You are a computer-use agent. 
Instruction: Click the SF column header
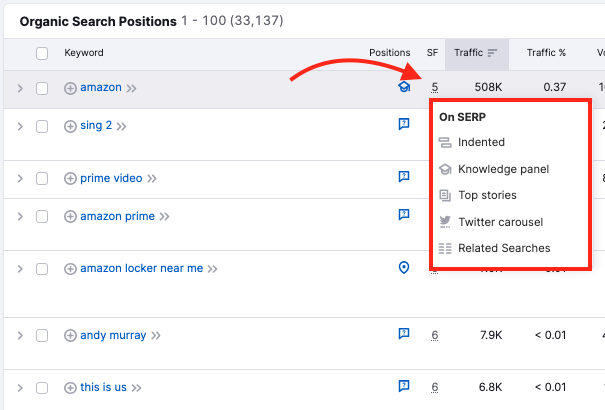tap(432, 53)
